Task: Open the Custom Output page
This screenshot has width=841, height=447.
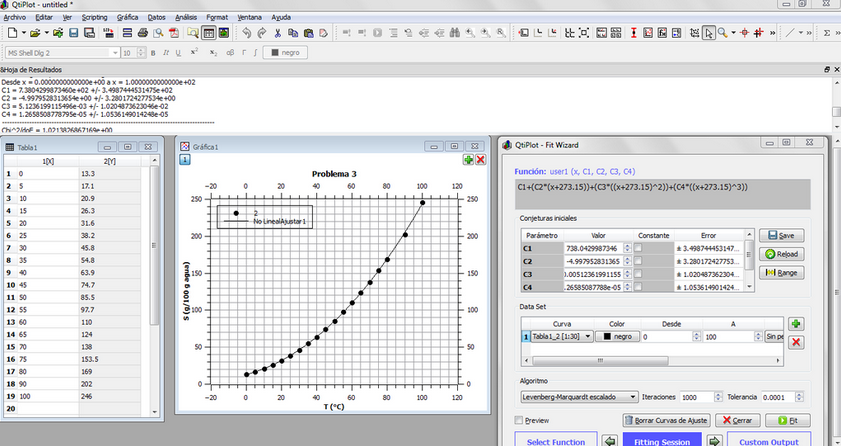Action: point(769,440)
